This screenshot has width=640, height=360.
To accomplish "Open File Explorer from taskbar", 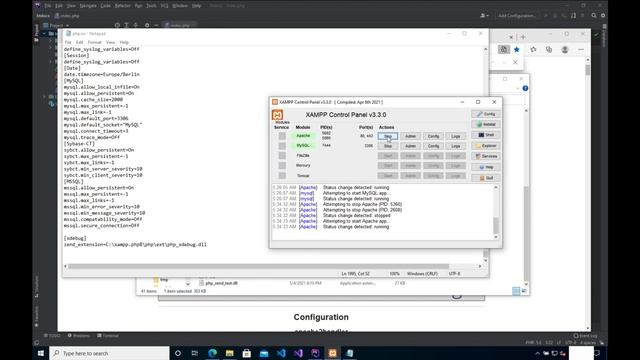I will 229,353.
